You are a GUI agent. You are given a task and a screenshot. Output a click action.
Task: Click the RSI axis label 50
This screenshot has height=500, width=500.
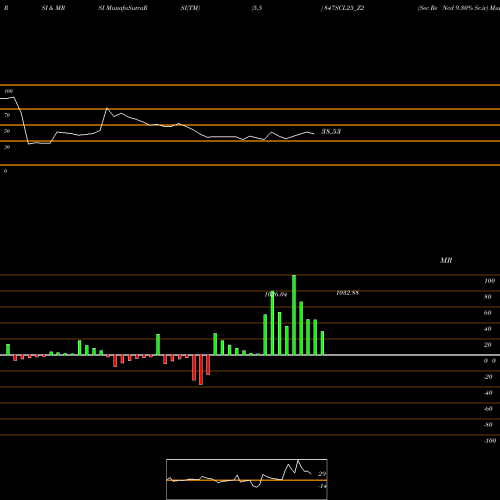coord(7,131)
